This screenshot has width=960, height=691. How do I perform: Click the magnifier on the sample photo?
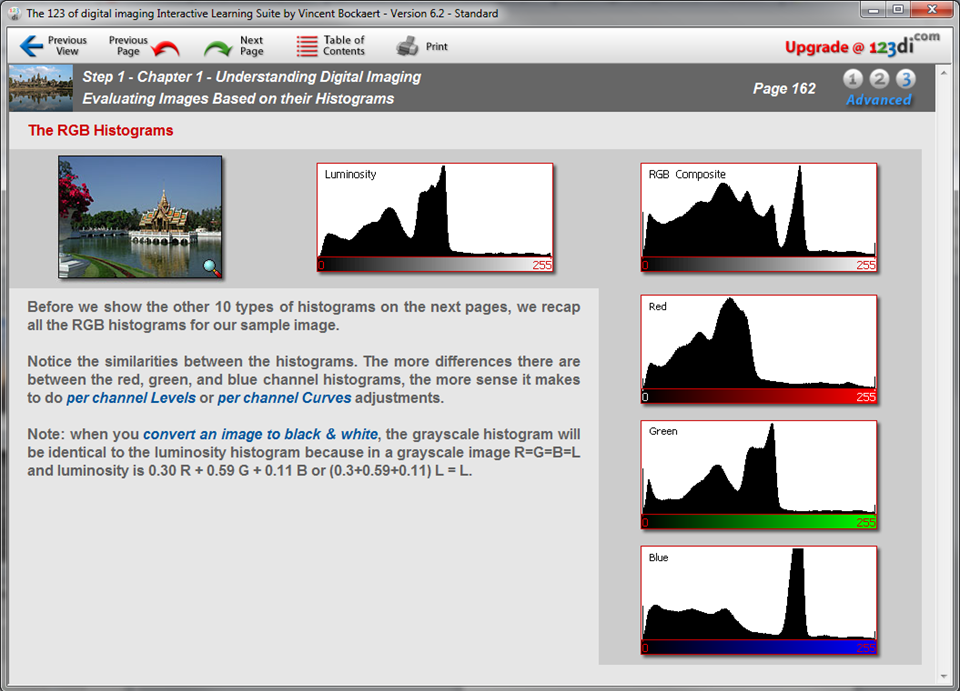point(211,267)
